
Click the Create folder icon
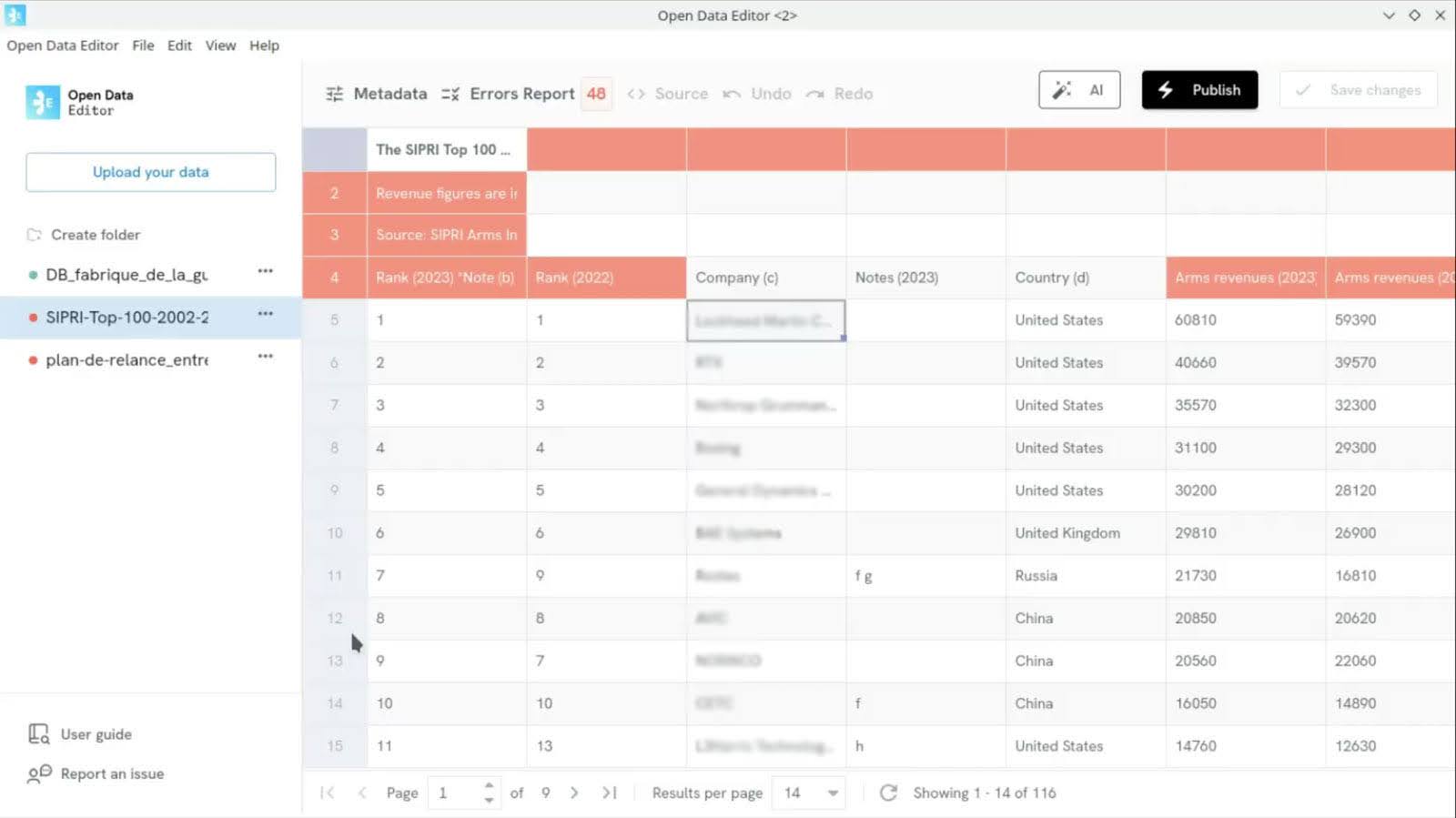[x=35, y=235]
